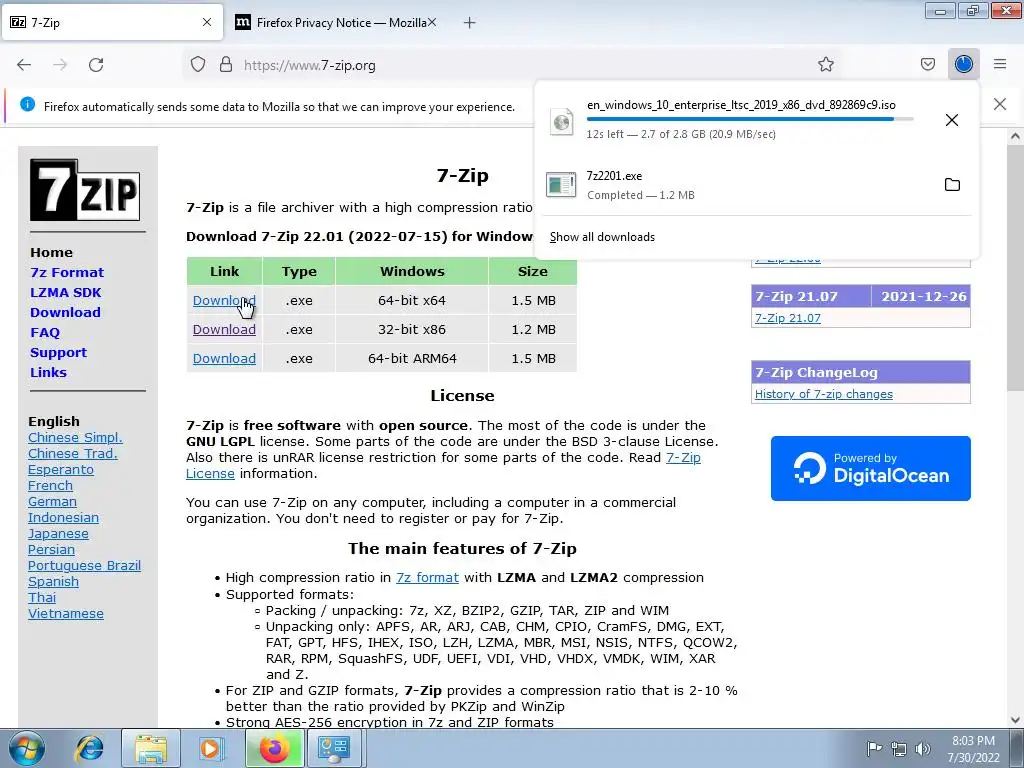Open History of 7-zip changes

click(x=824, y=394)
